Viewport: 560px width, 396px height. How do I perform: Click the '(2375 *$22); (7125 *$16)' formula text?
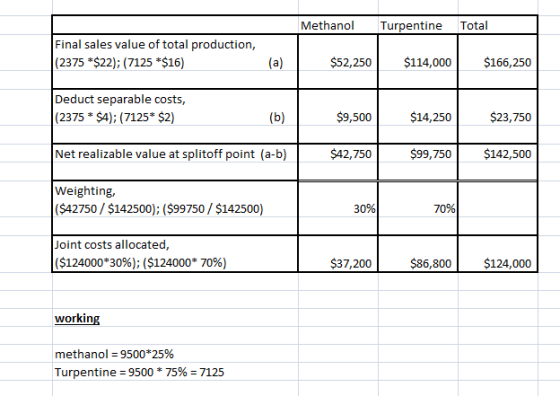tap(119, 62)
